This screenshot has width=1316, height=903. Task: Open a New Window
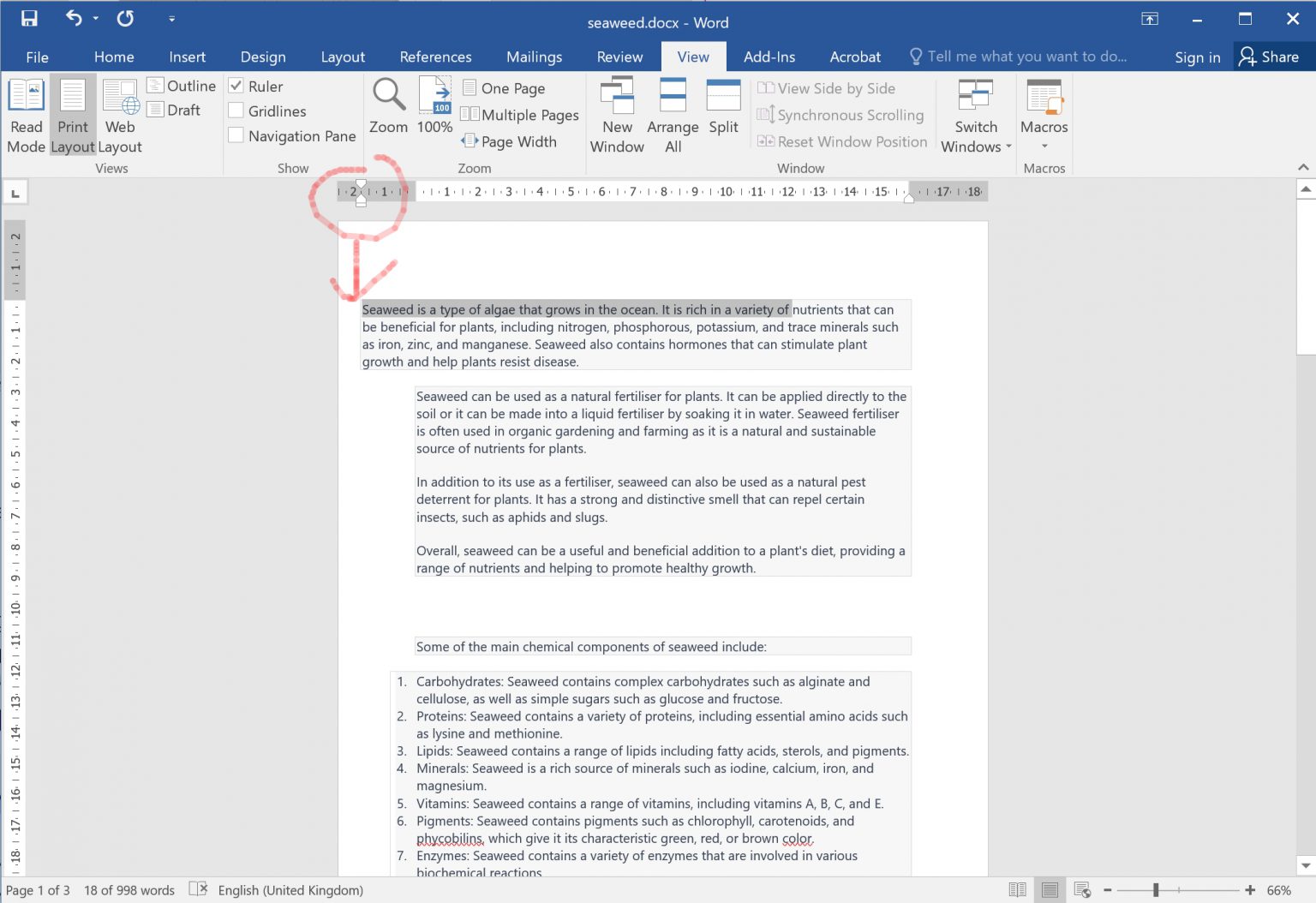click(616, 111)
